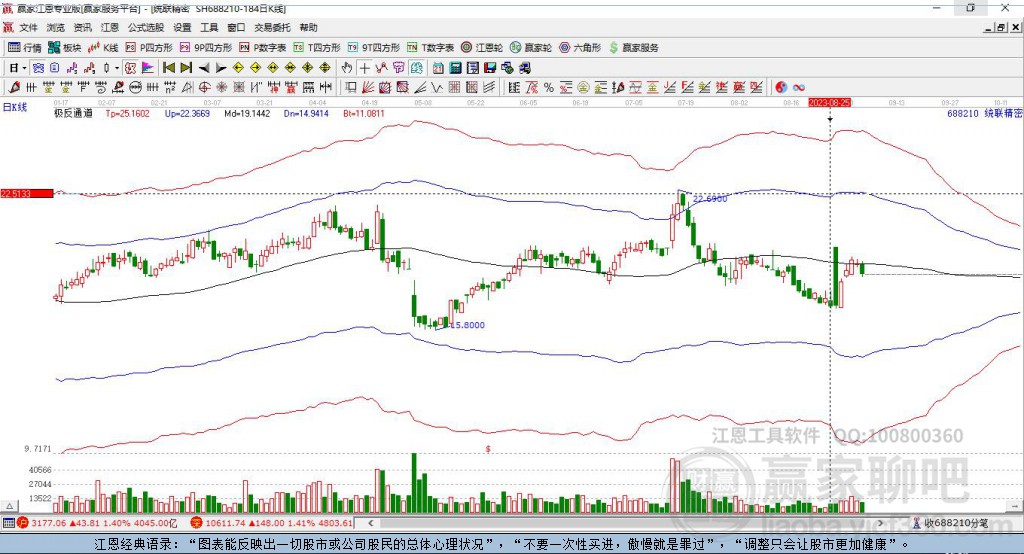Click the status bar grid icon

8,523
